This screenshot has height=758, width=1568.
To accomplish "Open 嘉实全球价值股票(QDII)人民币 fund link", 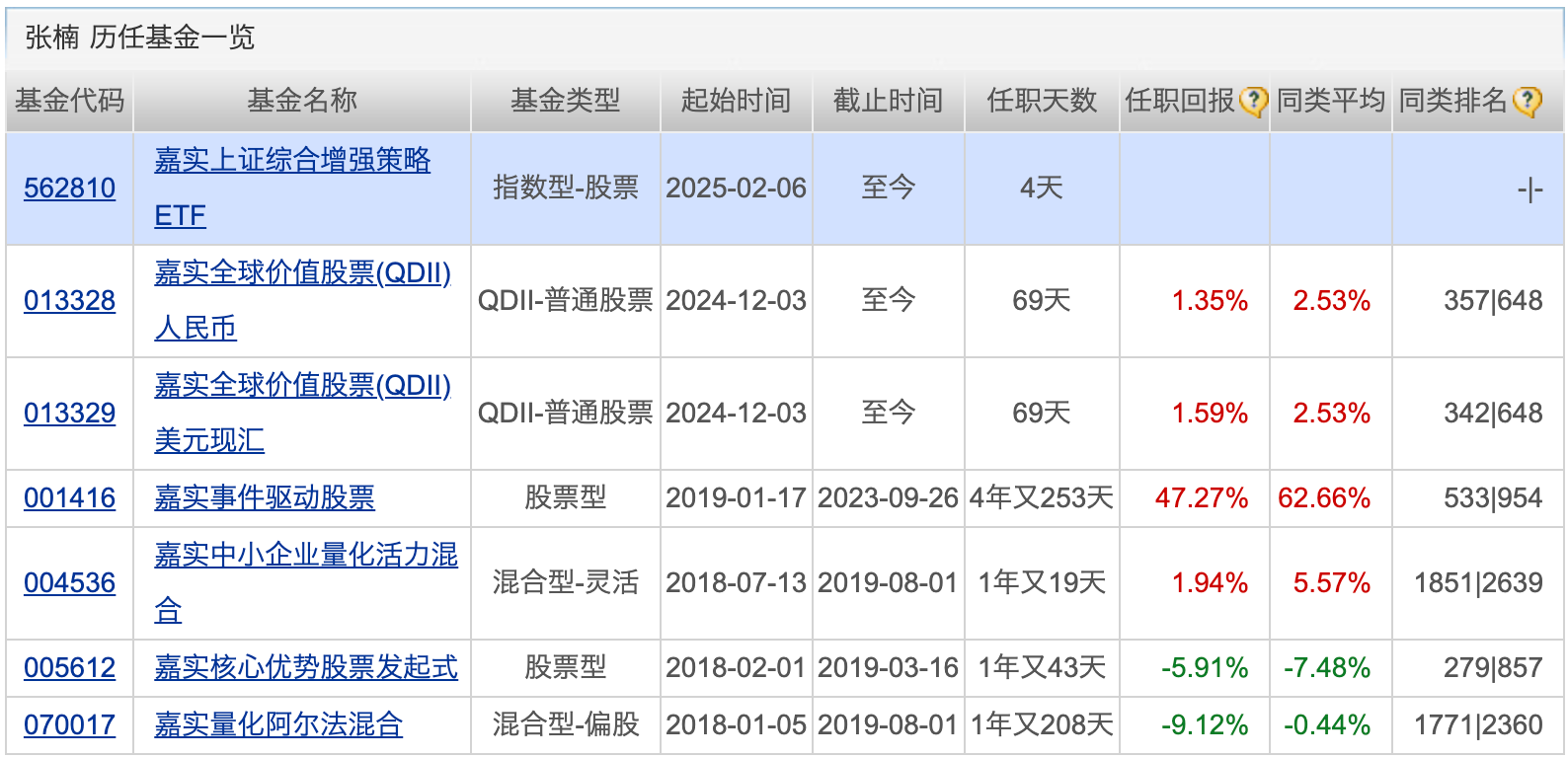I will (302, 300).
